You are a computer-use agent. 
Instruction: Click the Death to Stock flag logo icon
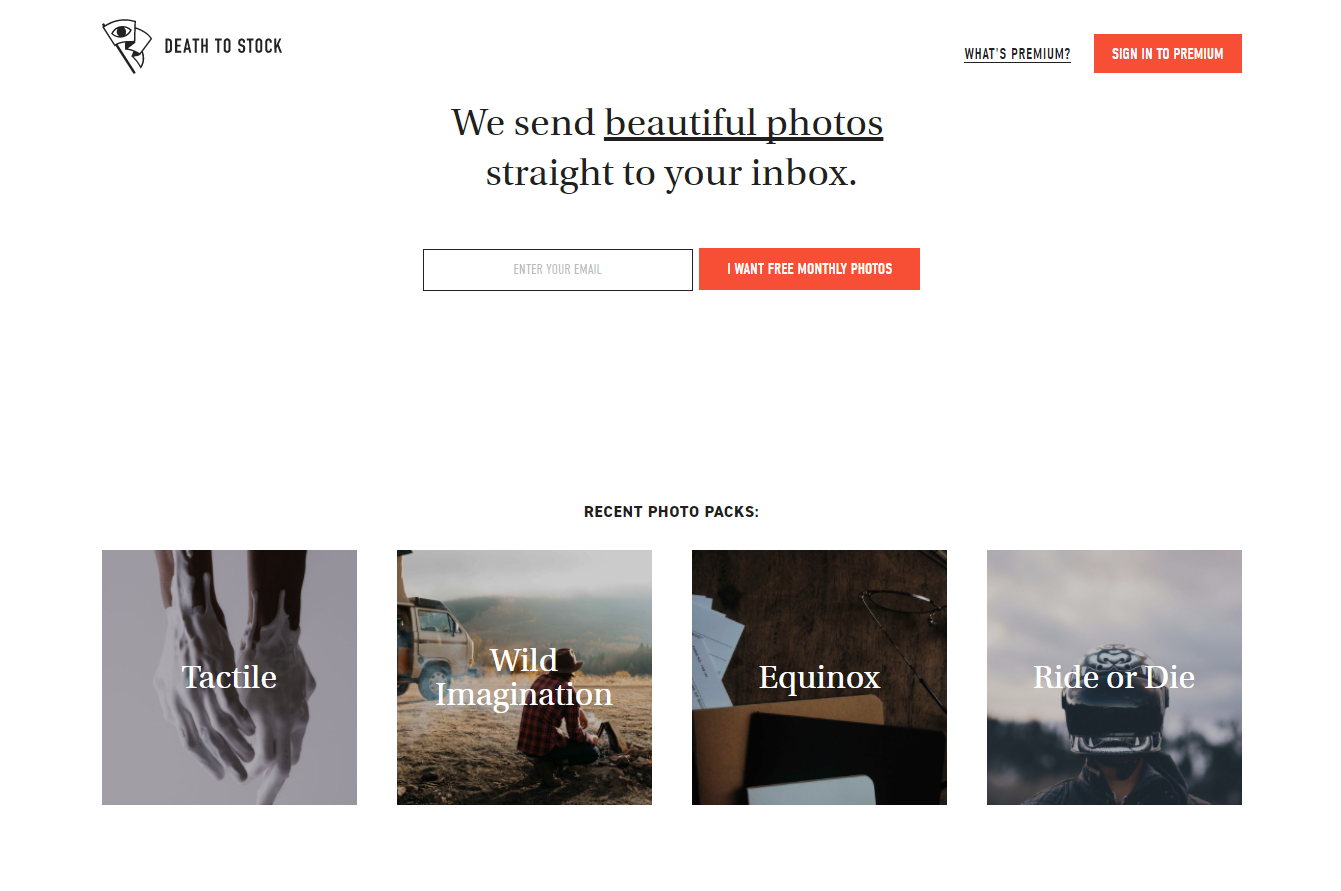point(126,46)
